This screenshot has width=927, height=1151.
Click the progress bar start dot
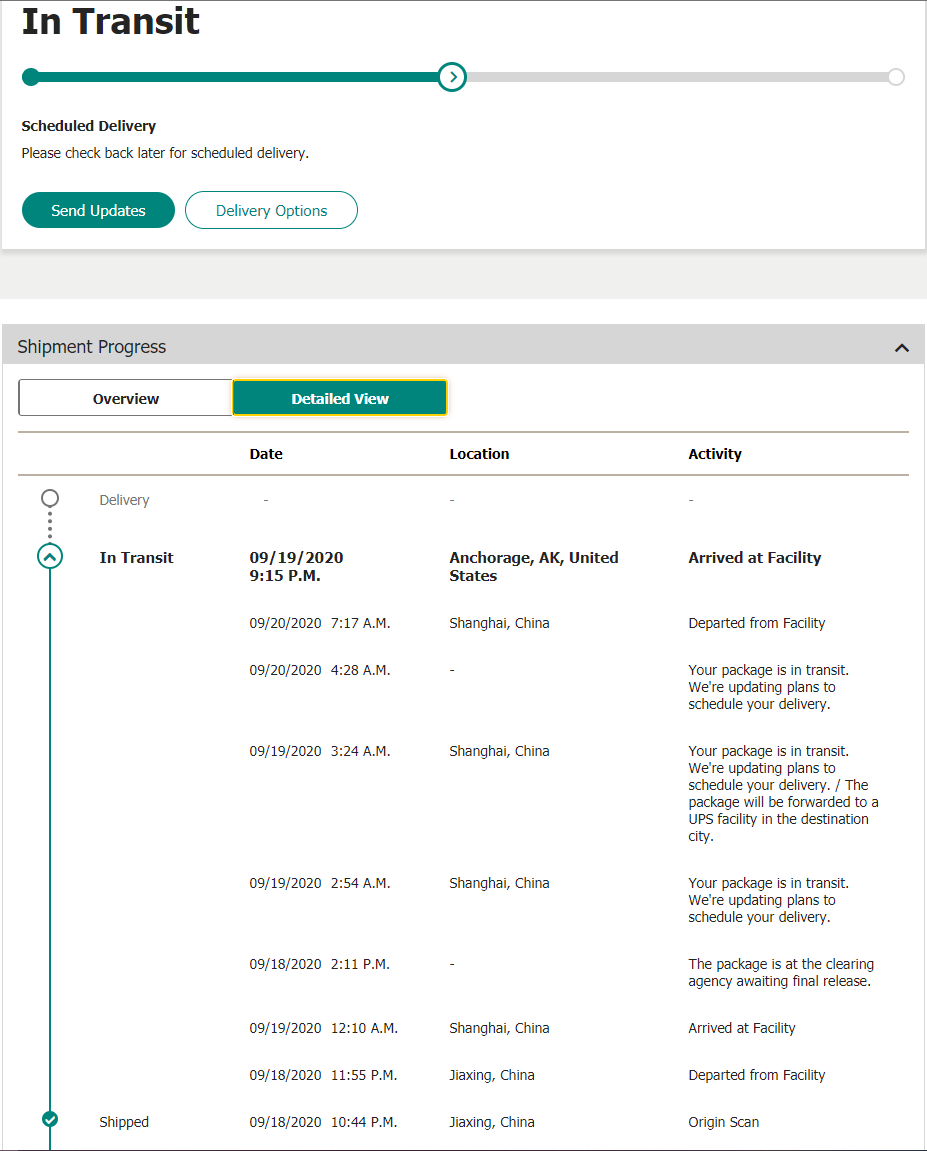tap(31, 76)
